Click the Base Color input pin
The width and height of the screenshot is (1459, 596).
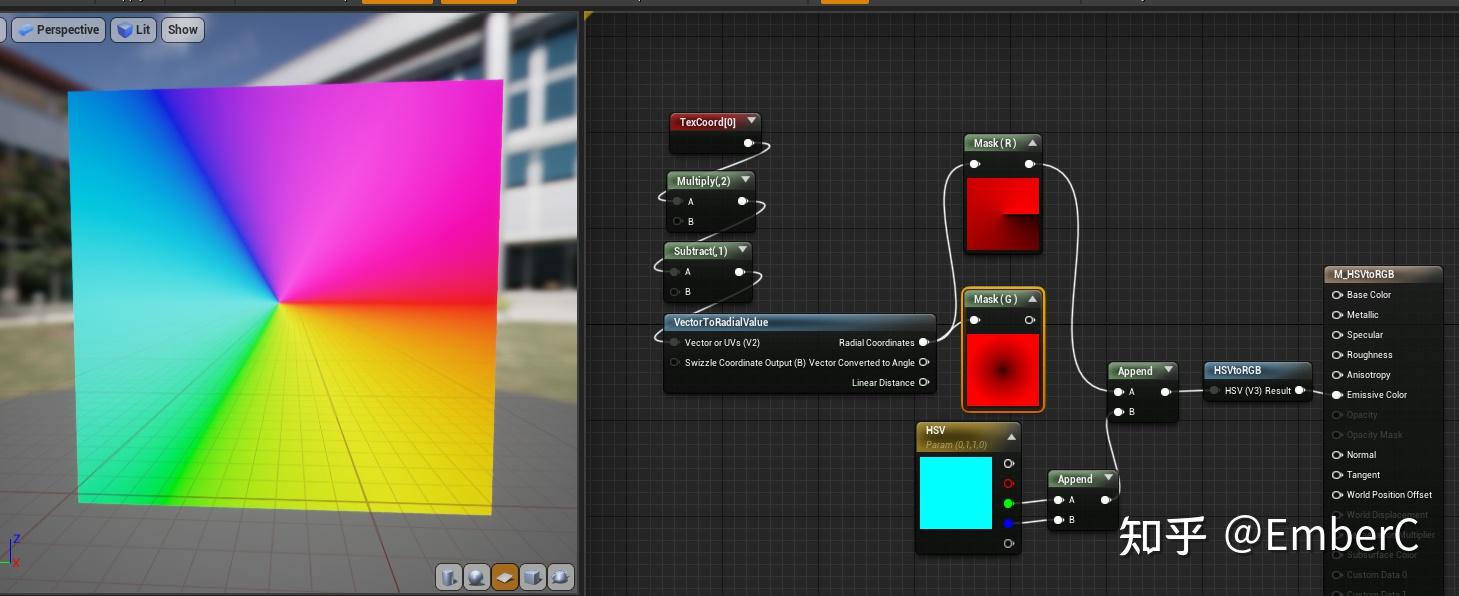pos(1337,295)
